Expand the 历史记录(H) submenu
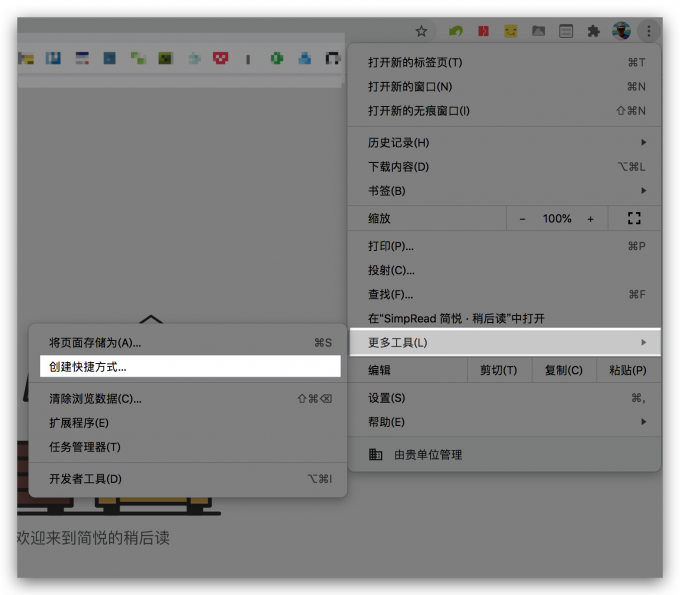This screenshot has width=680, height=595. 505,142
